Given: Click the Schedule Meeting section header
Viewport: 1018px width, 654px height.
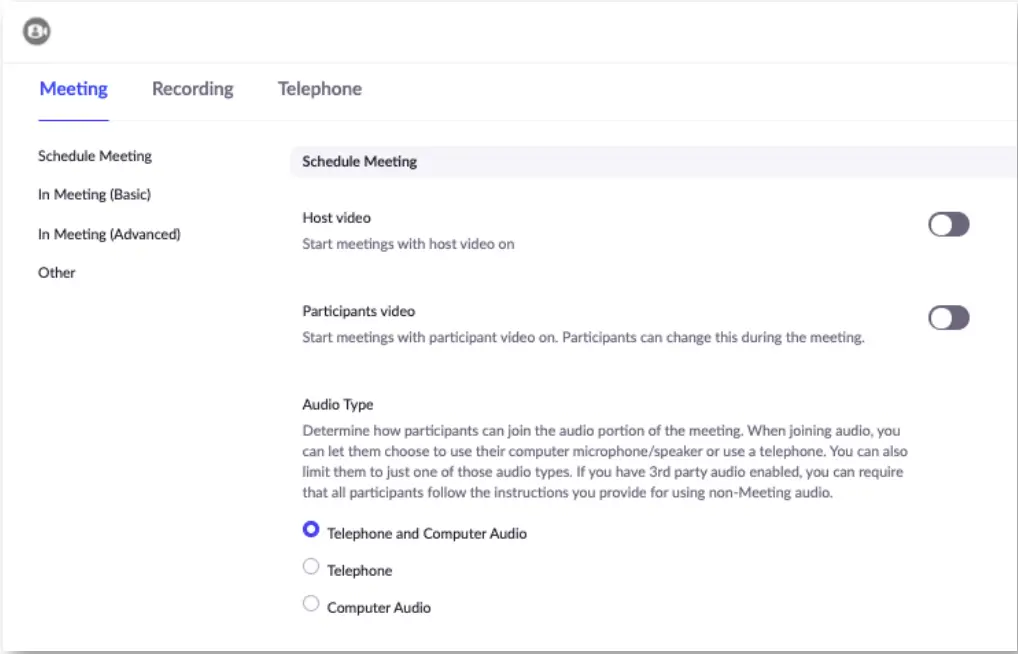Looking at the screenshot, I should [x=360, y=161].
